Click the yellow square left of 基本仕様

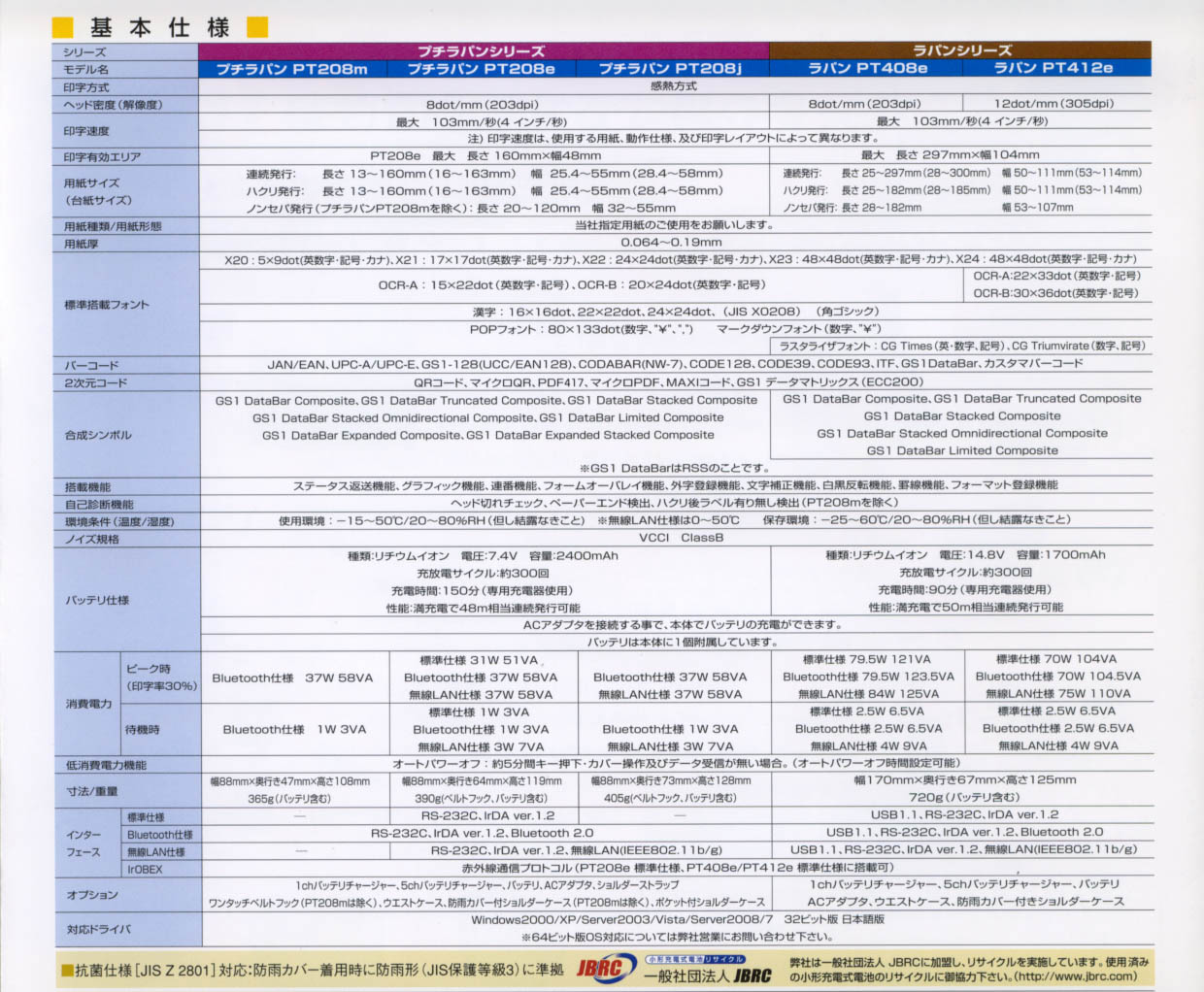pos(62,26)
